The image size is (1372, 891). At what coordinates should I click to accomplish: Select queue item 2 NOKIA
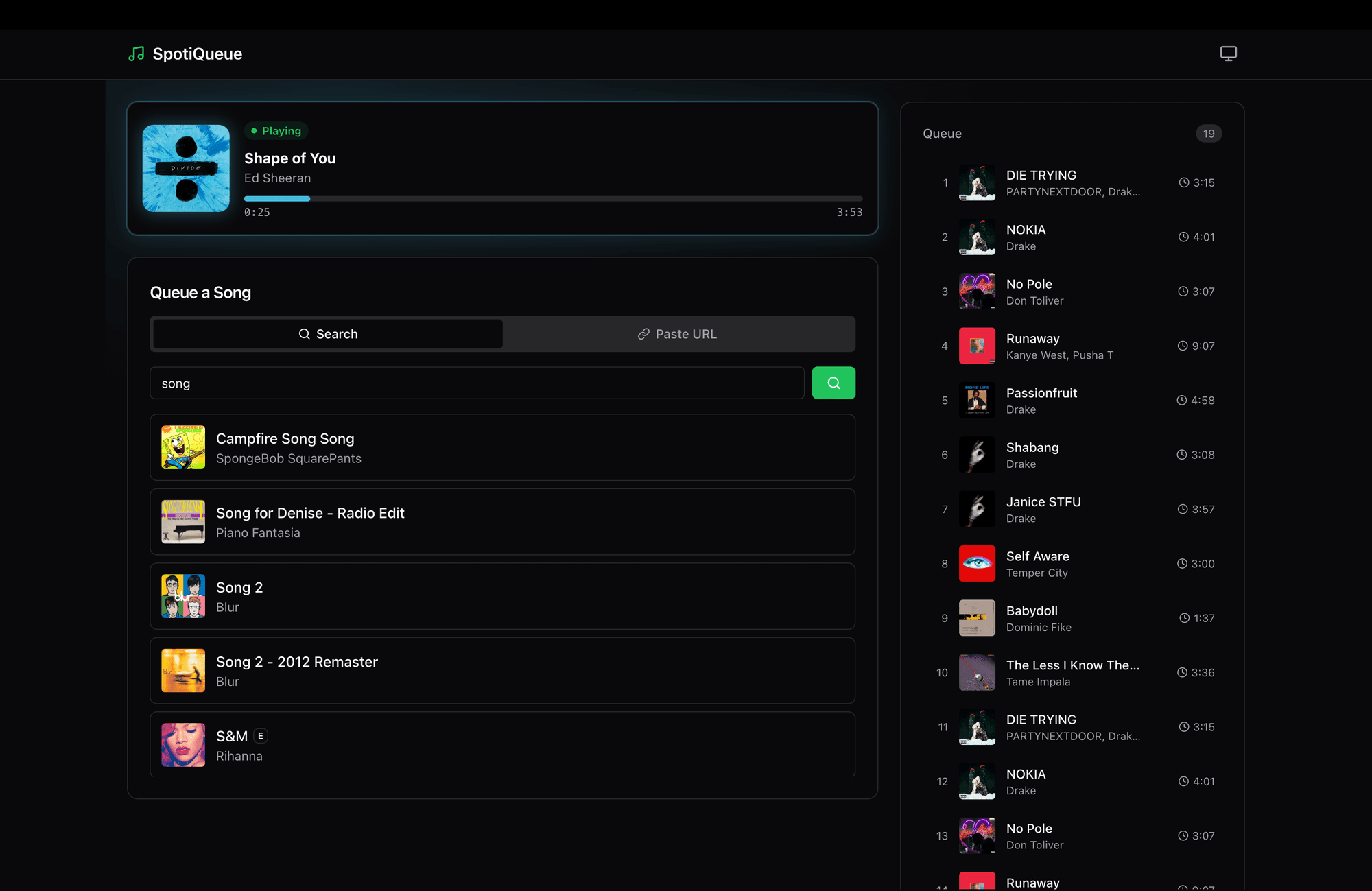[x=1072, y=237]
